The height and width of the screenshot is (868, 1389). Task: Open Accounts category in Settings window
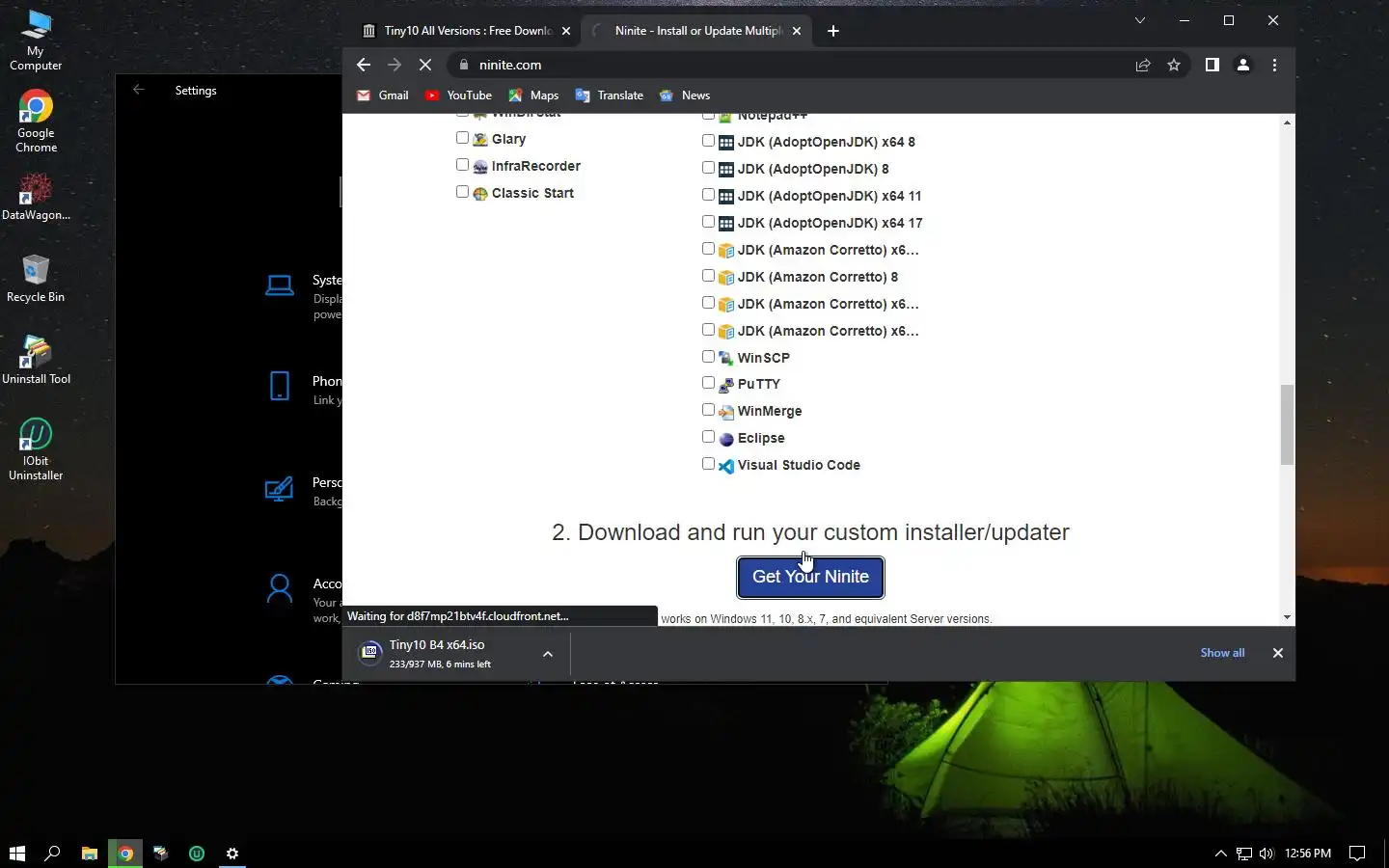[303, 597]
